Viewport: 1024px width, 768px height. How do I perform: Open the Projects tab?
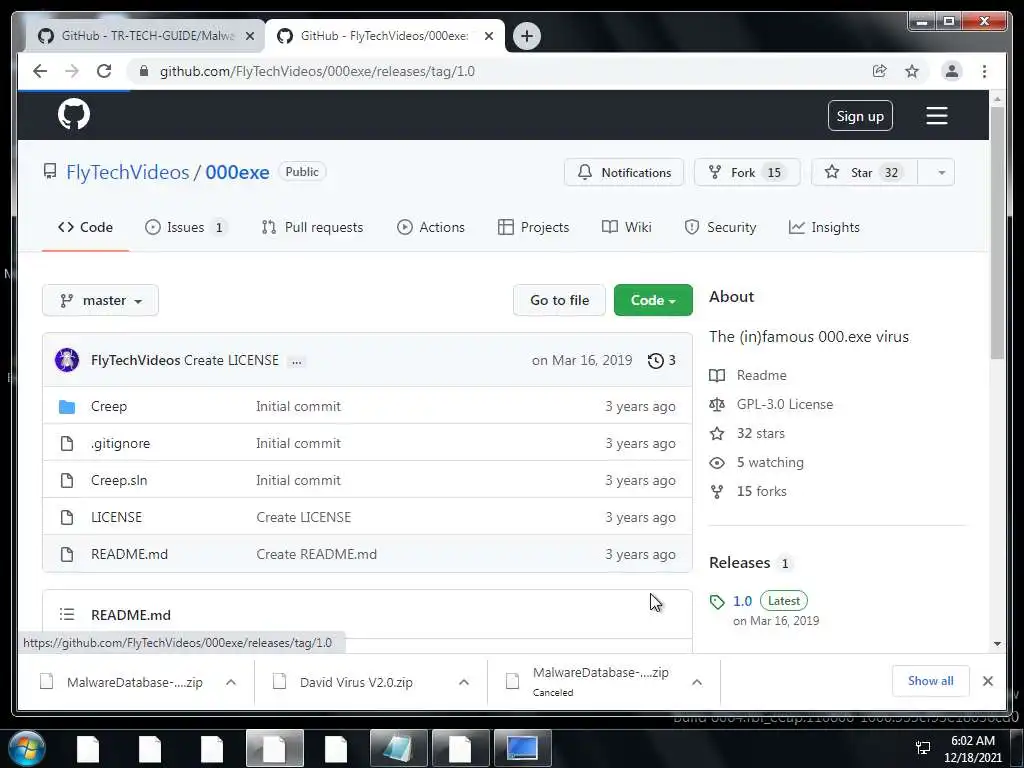pos(534,227)
